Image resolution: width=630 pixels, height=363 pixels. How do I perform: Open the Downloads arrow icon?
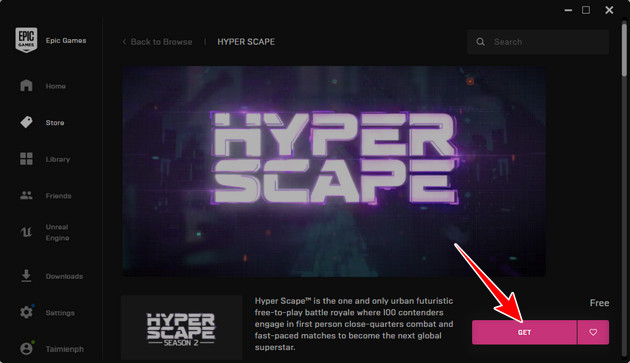26,276
